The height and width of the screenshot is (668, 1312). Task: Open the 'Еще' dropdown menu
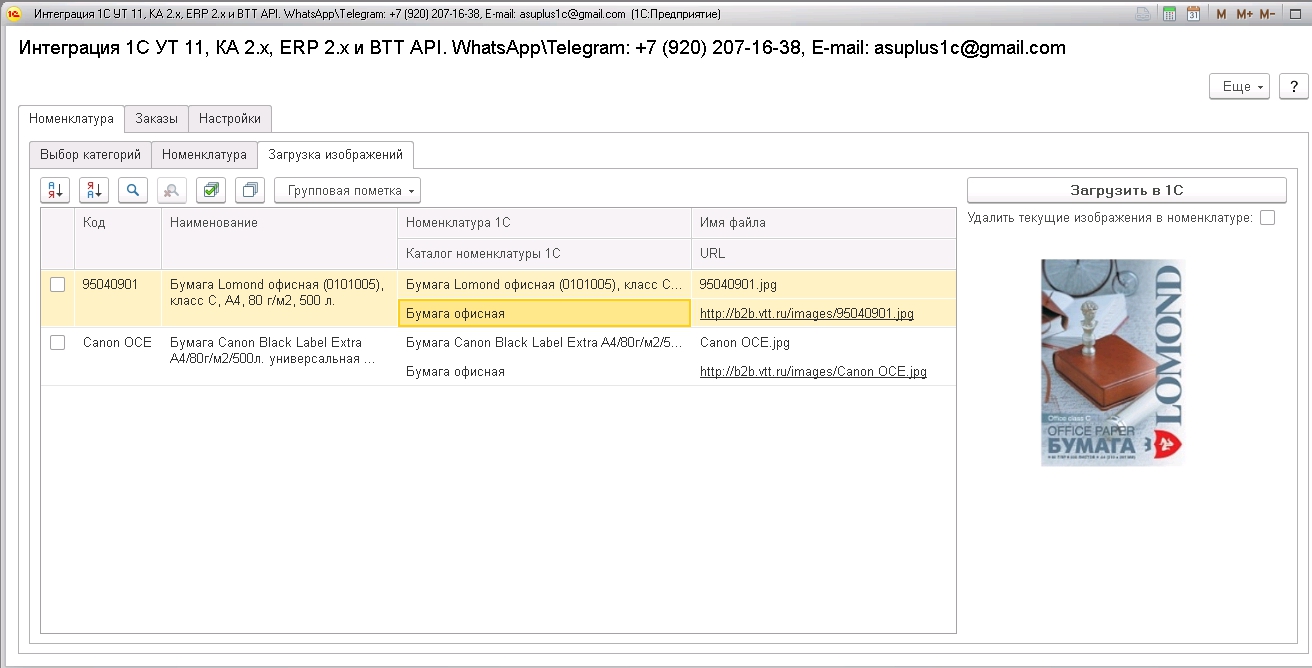1240,86
